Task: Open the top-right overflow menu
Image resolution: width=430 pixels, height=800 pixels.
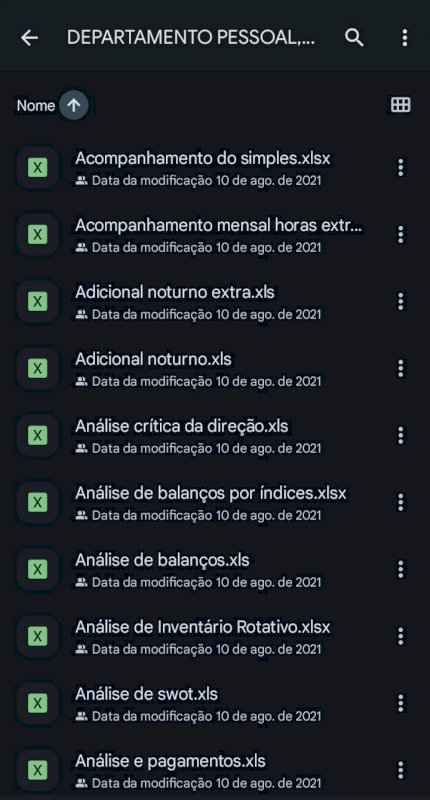Action: click(404, 38)
